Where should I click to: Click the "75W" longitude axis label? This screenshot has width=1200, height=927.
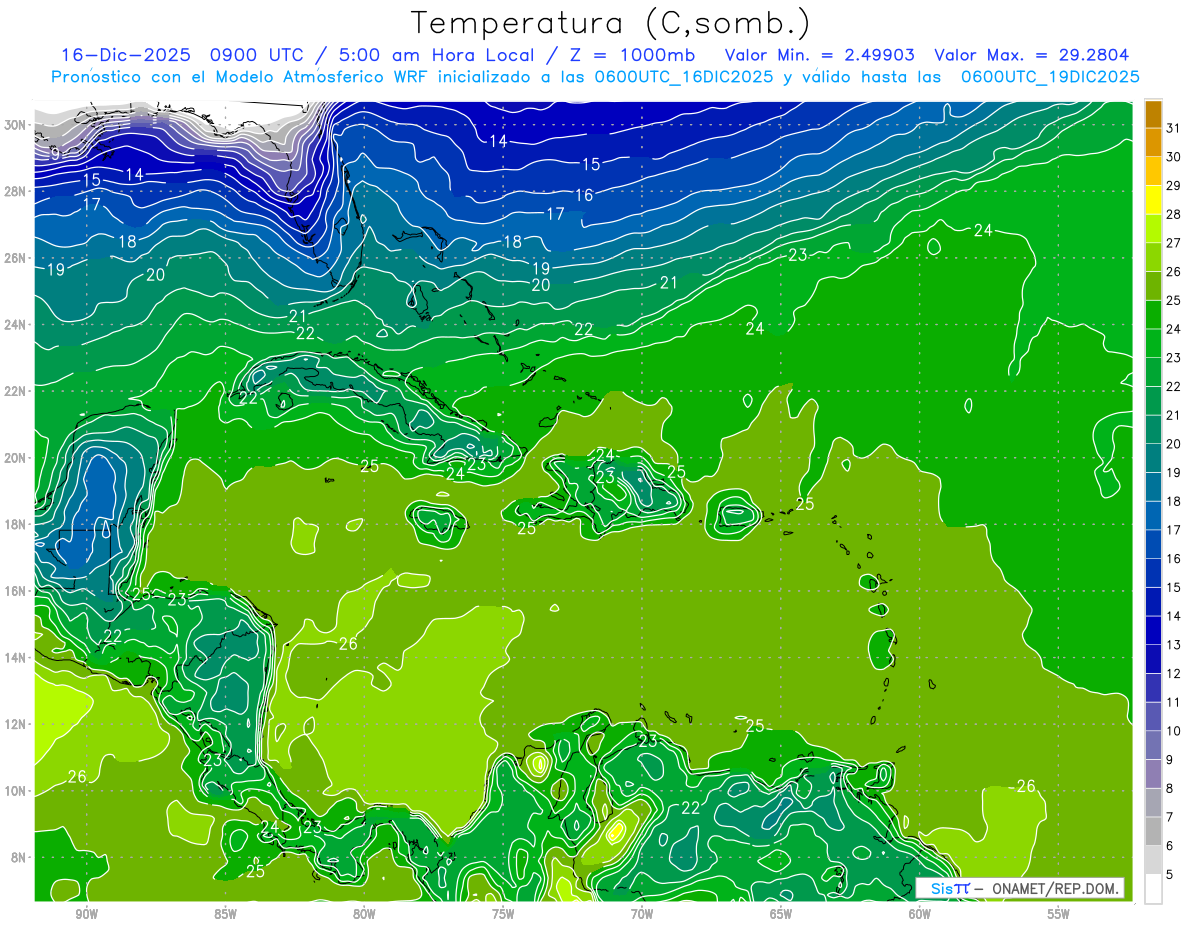pos(503,914)
